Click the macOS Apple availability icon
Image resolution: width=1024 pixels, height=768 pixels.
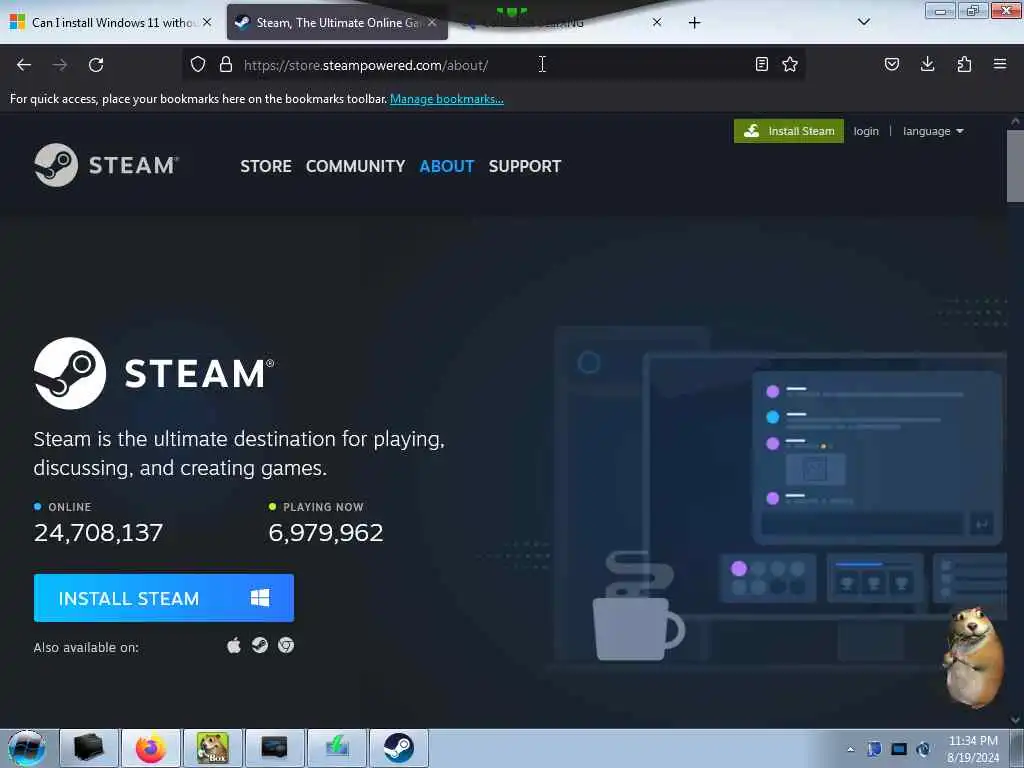tap(234, 646)
